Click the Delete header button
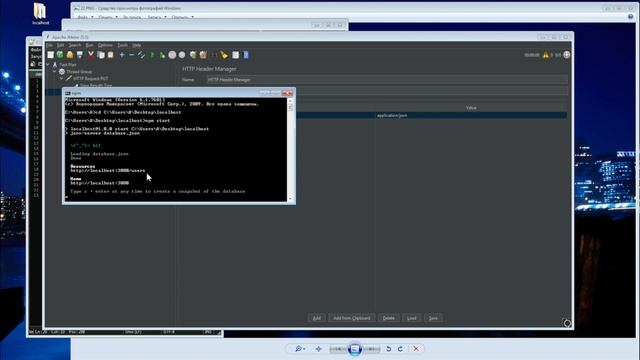Viewport: 640px width, 360px height. pos(389,318)
